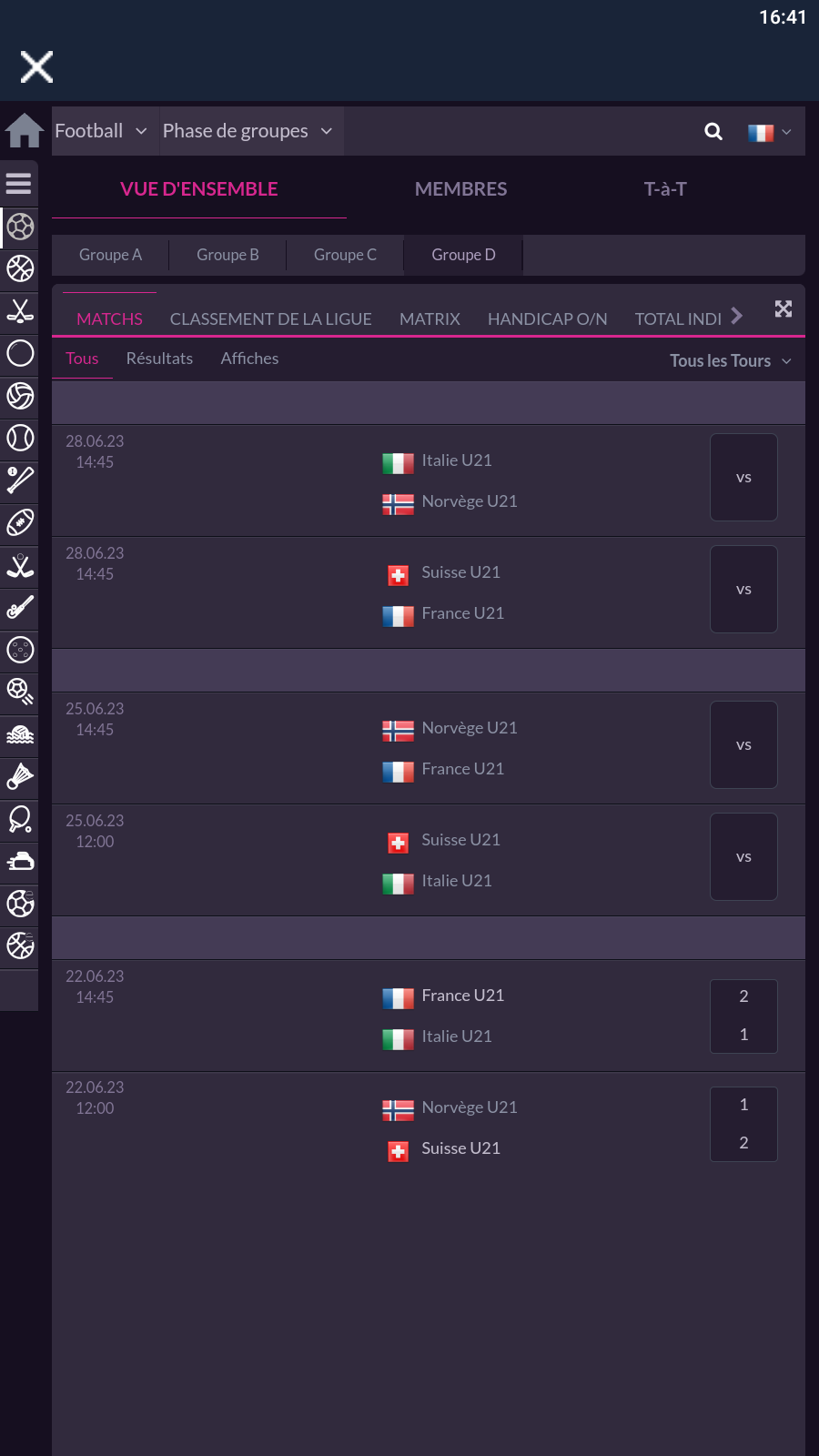Expand the Tous les Tours filter
The width and height of the screenshot is (819, 1456).
pos(730,361)
